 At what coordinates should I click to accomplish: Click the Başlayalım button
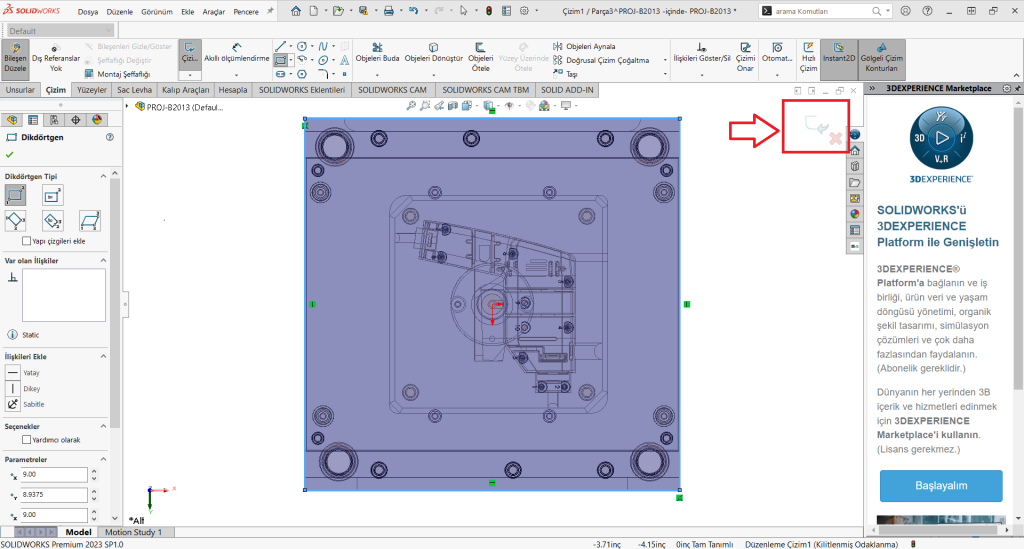(x=940, y=485)
